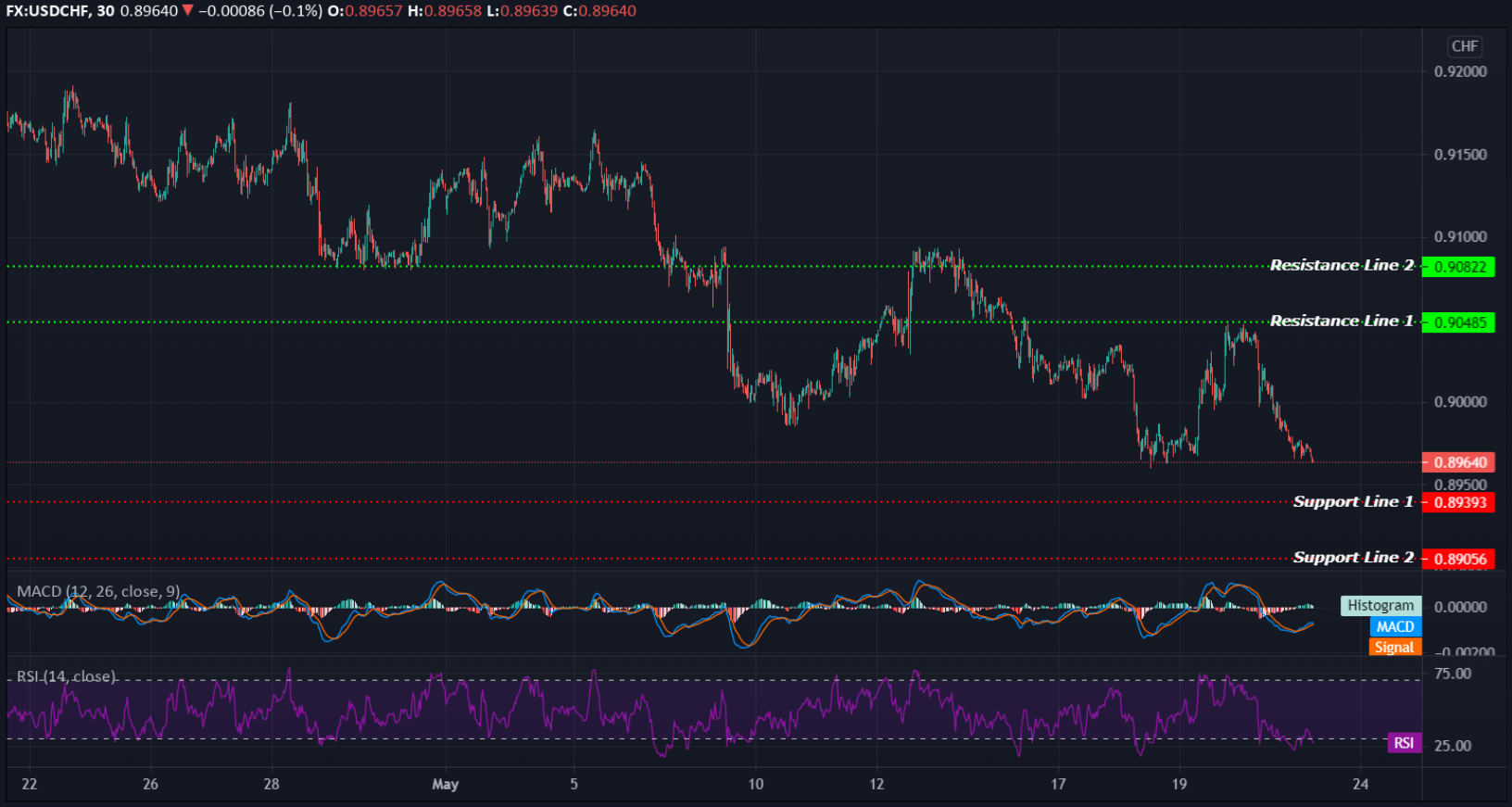The image size is (1512, 807).
Task: Select the Support Line 2 label
Action: [x=1354, y=557]
